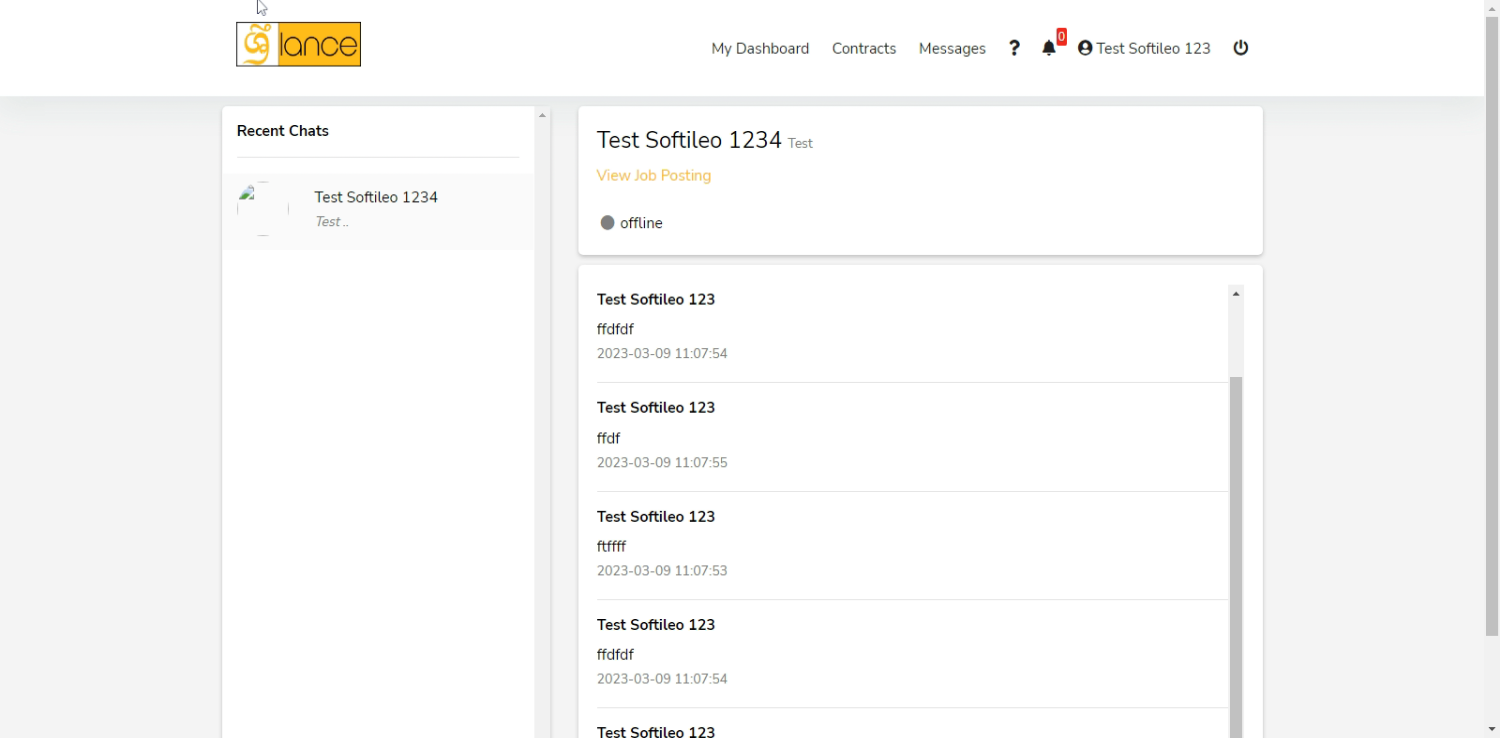1500x738 pixels.
Task: Open the notifications bell icon
Action: coord(1048,48)
